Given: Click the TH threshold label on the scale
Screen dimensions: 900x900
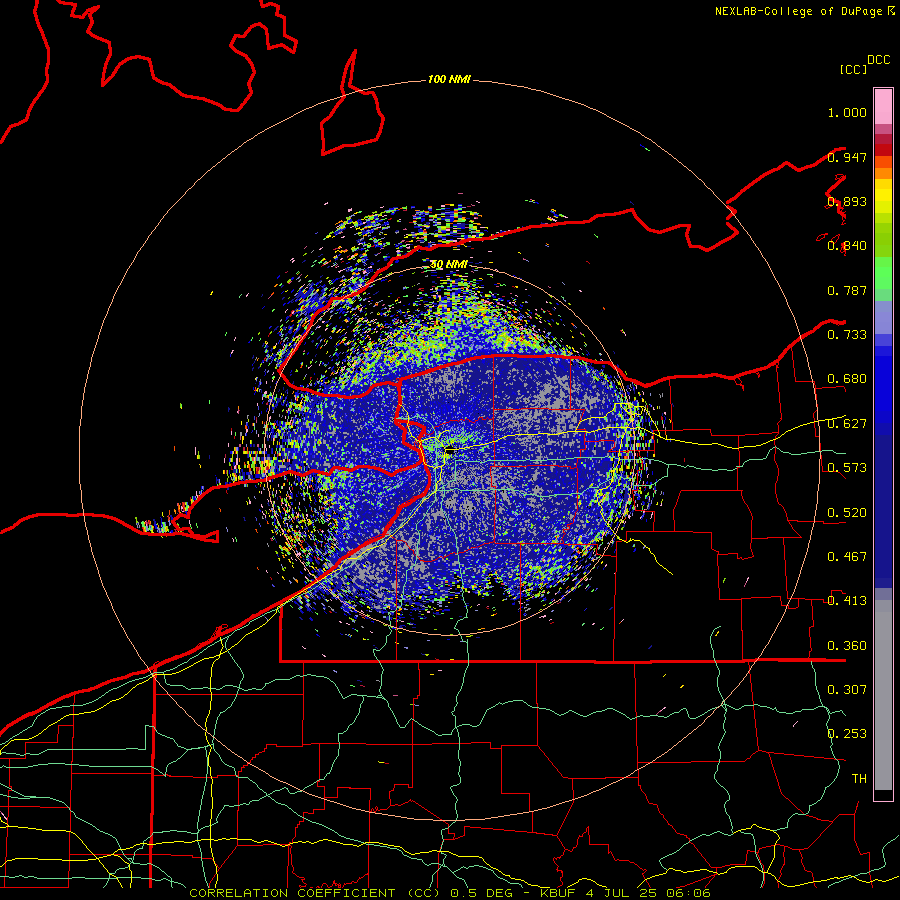Looking at the screenshot, I should pos(859,779).
